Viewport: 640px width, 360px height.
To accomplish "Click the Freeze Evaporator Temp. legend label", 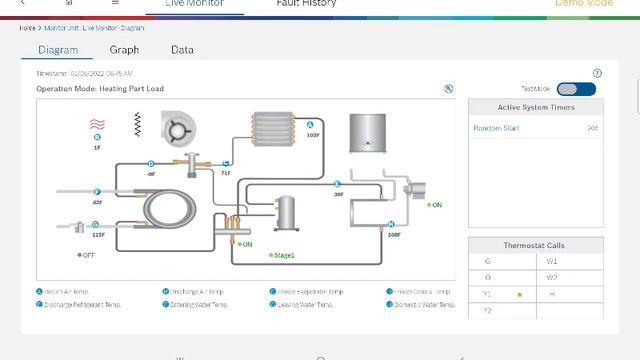I will coord(310,291).
